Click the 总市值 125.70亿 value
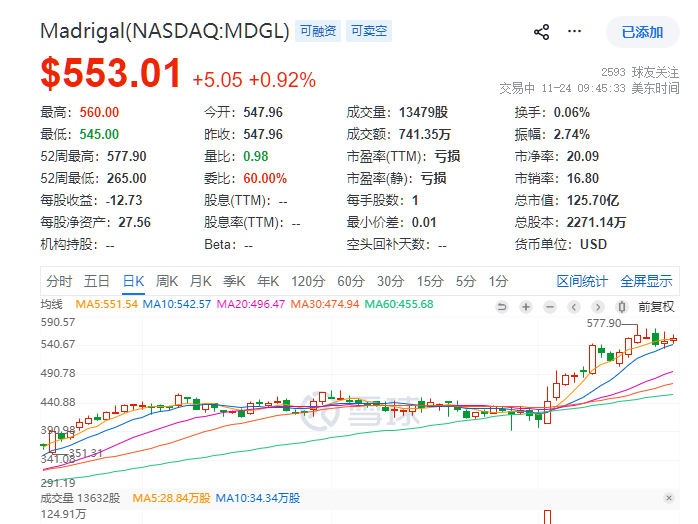Screen dimensions: 698x524 point(593,200)
